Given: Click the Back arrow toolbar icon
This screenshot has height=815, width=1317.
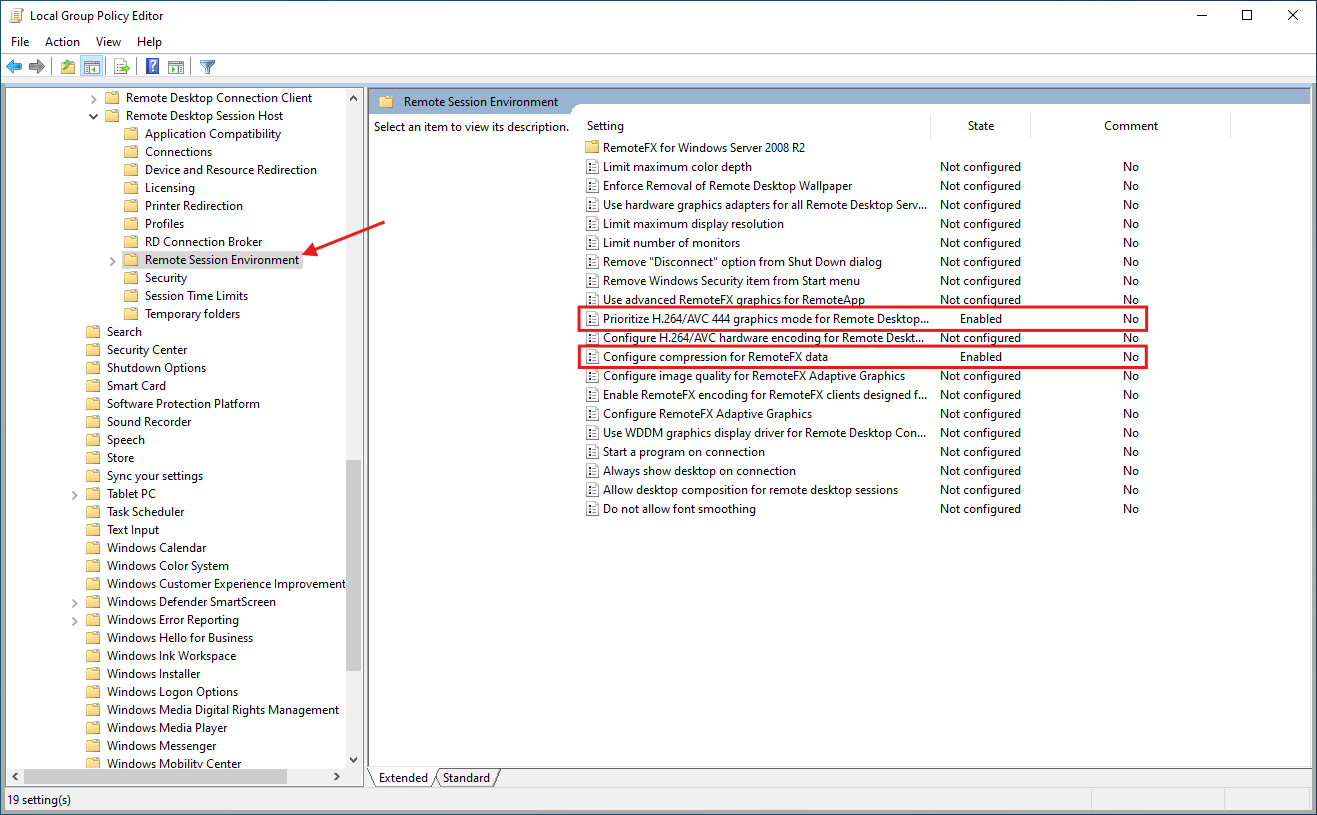Looking at the screenshot, I should coord(14,67).
